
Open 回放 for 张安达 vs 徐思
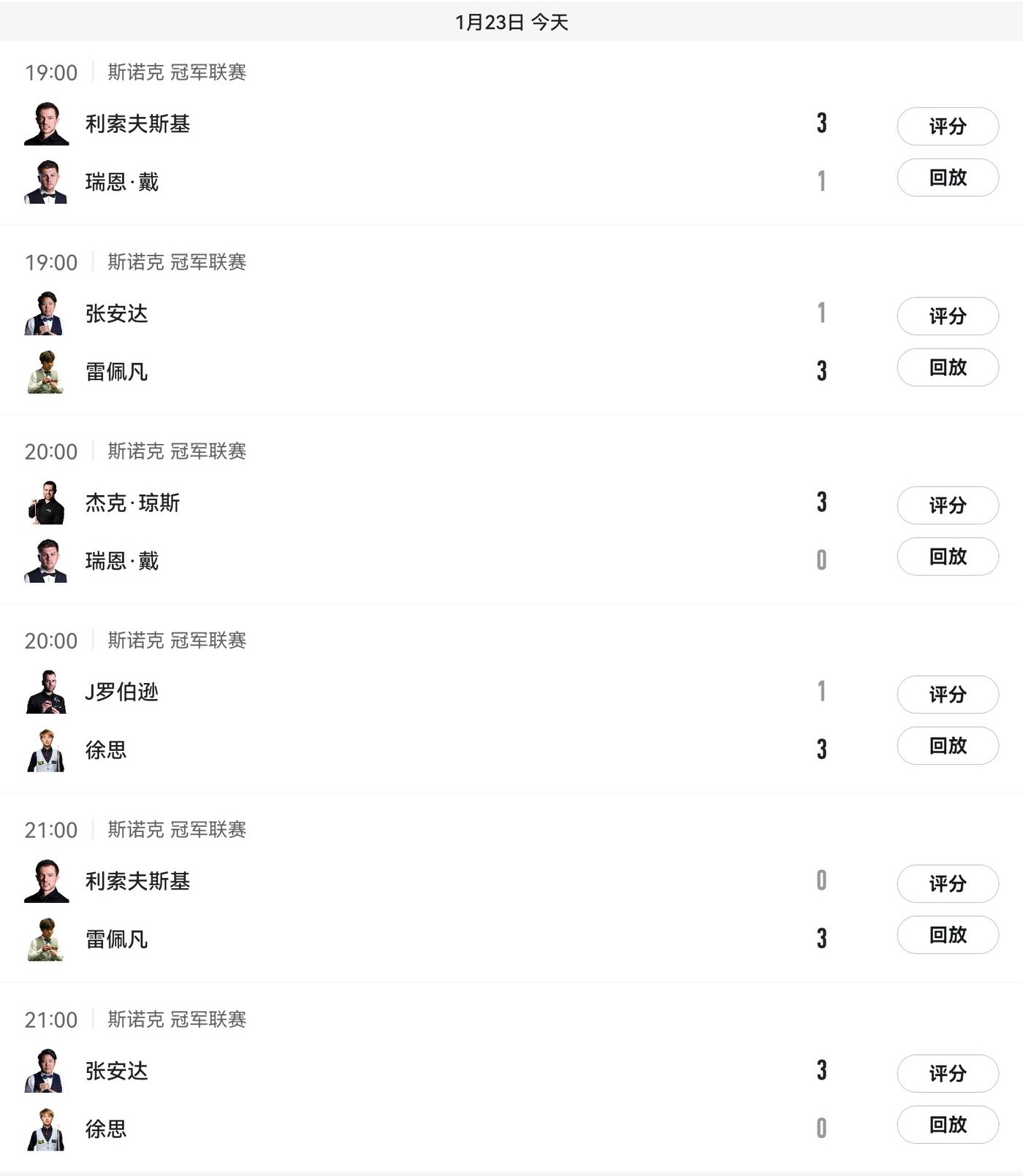pos(948,1125)
